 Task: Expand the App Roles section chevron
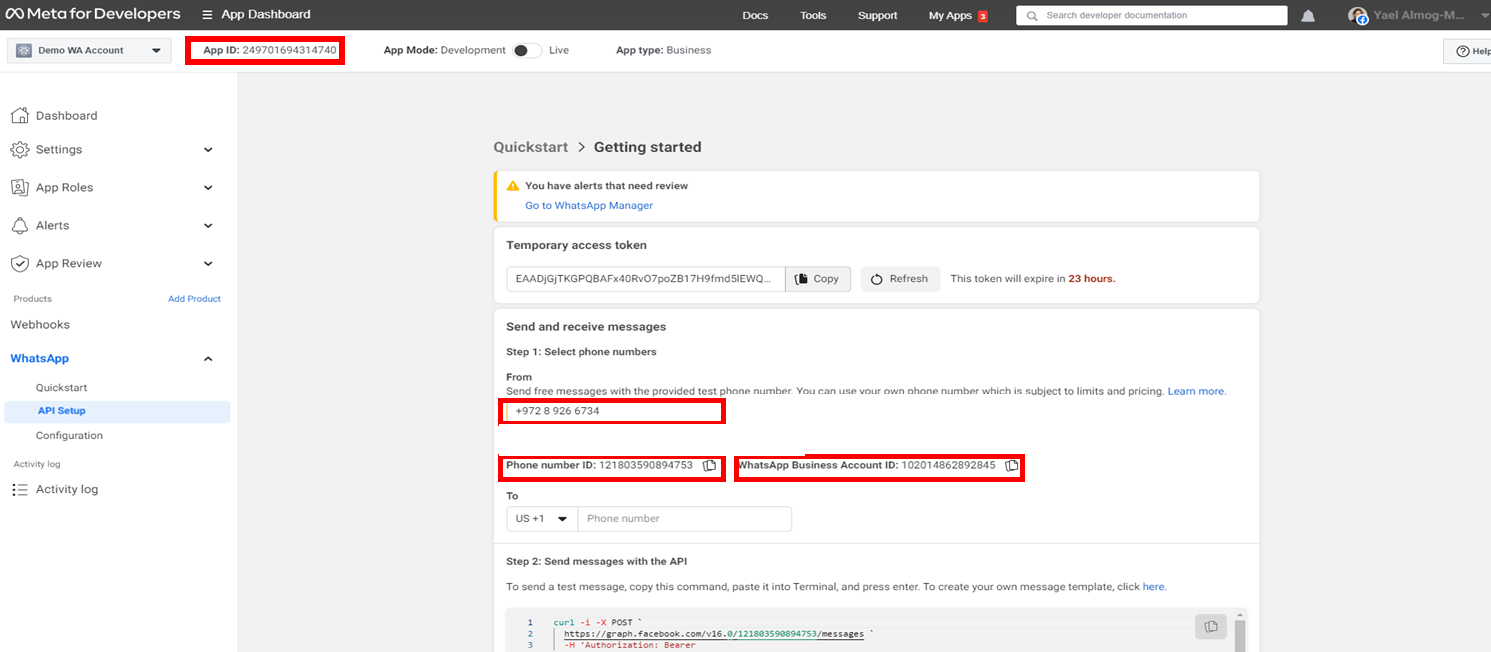(x=208, y=188)
